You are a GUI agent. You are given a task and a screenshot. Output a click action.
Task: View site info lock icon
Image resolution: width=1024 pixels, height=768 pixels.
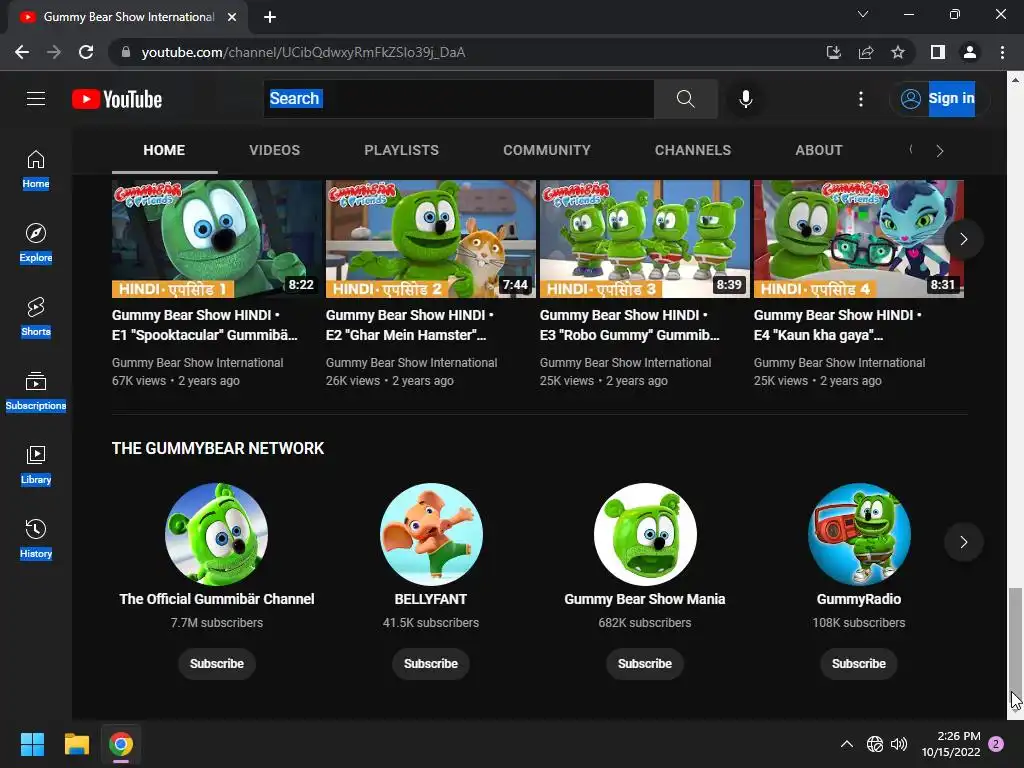126,52
